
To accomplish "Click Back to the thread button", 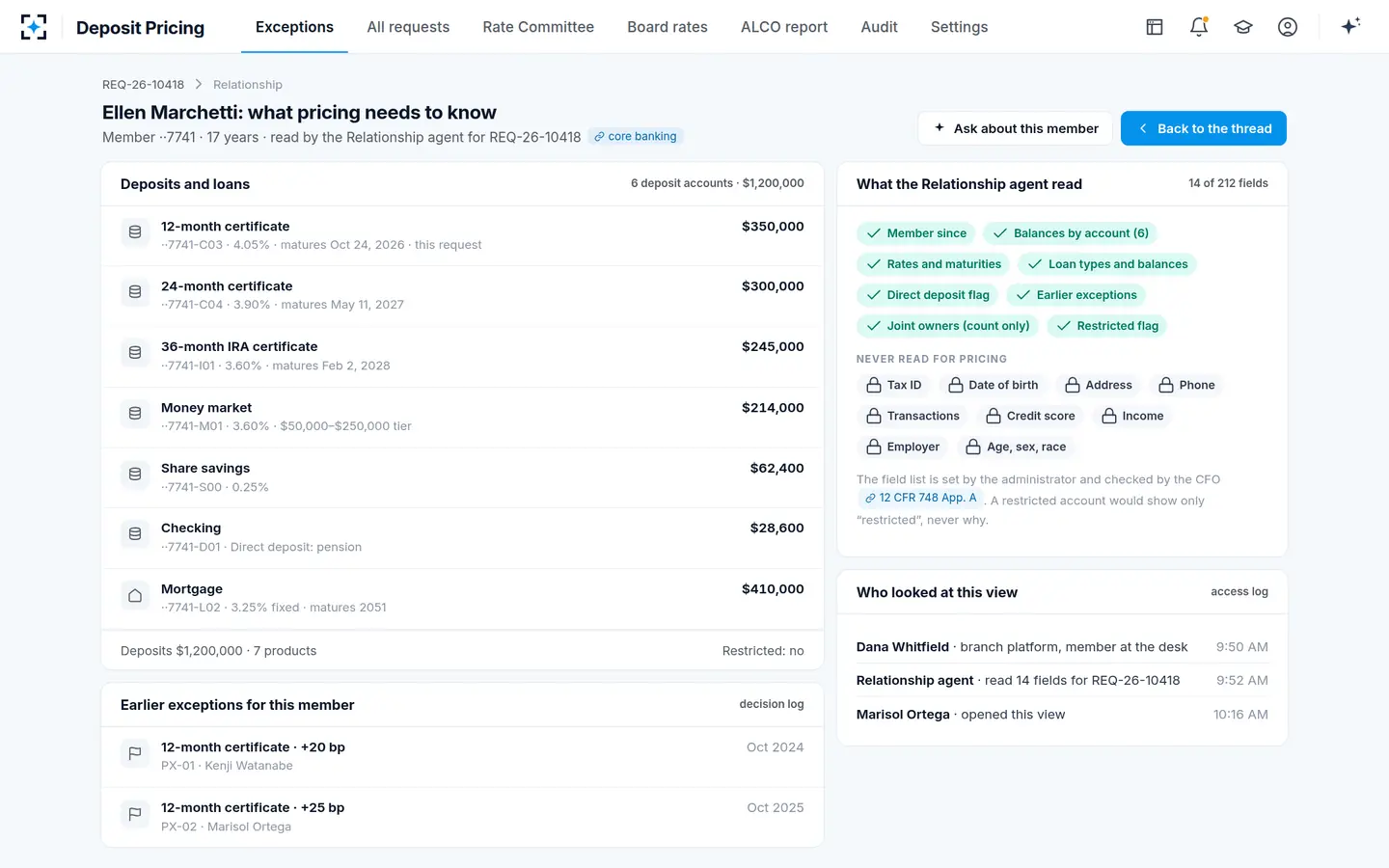I will coord(1204,128).
